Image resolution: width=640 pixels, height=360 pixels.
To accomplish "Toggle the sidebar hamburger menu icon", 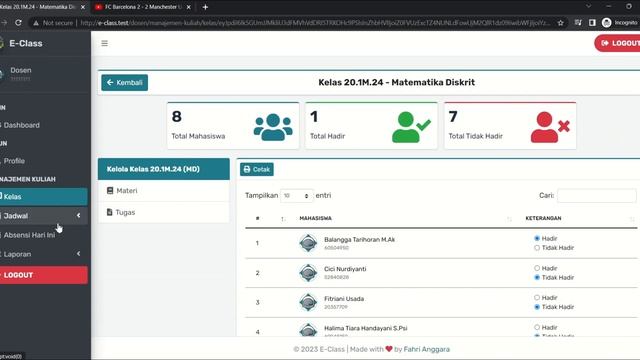I will (104, 43).
